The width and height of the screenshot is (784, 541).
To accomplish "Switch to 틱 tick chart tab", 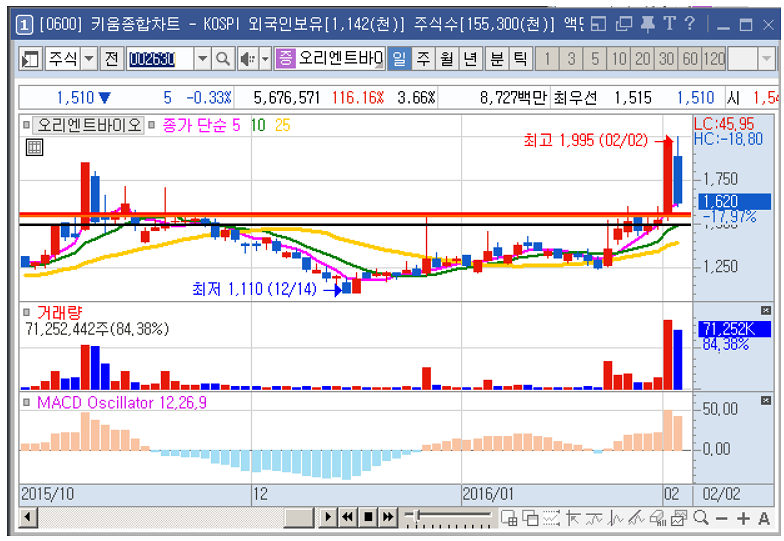I will (x=520, y=59).
